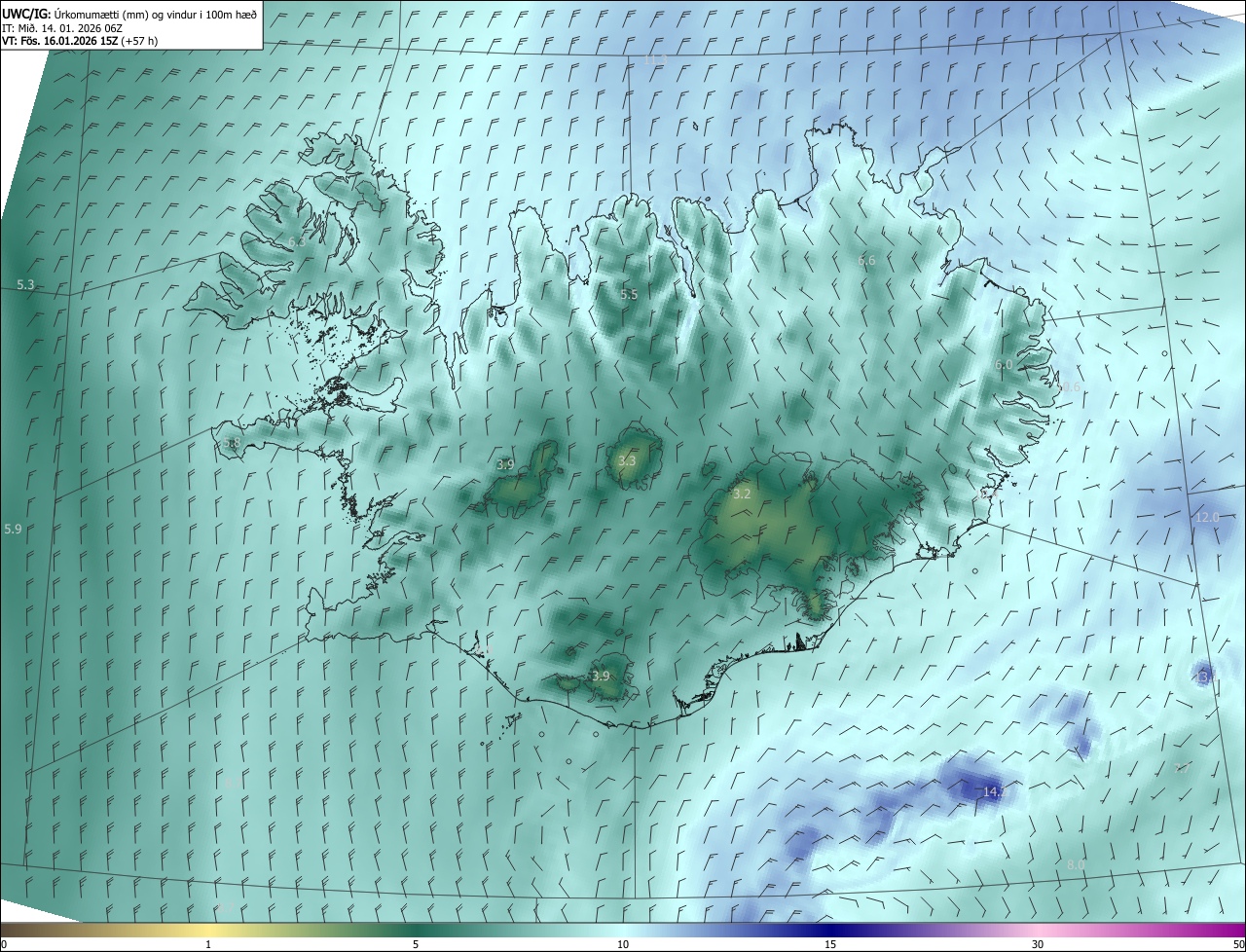Click the 11.3 value label
Screen dimensions: 1246x952
tap(655, 60)
